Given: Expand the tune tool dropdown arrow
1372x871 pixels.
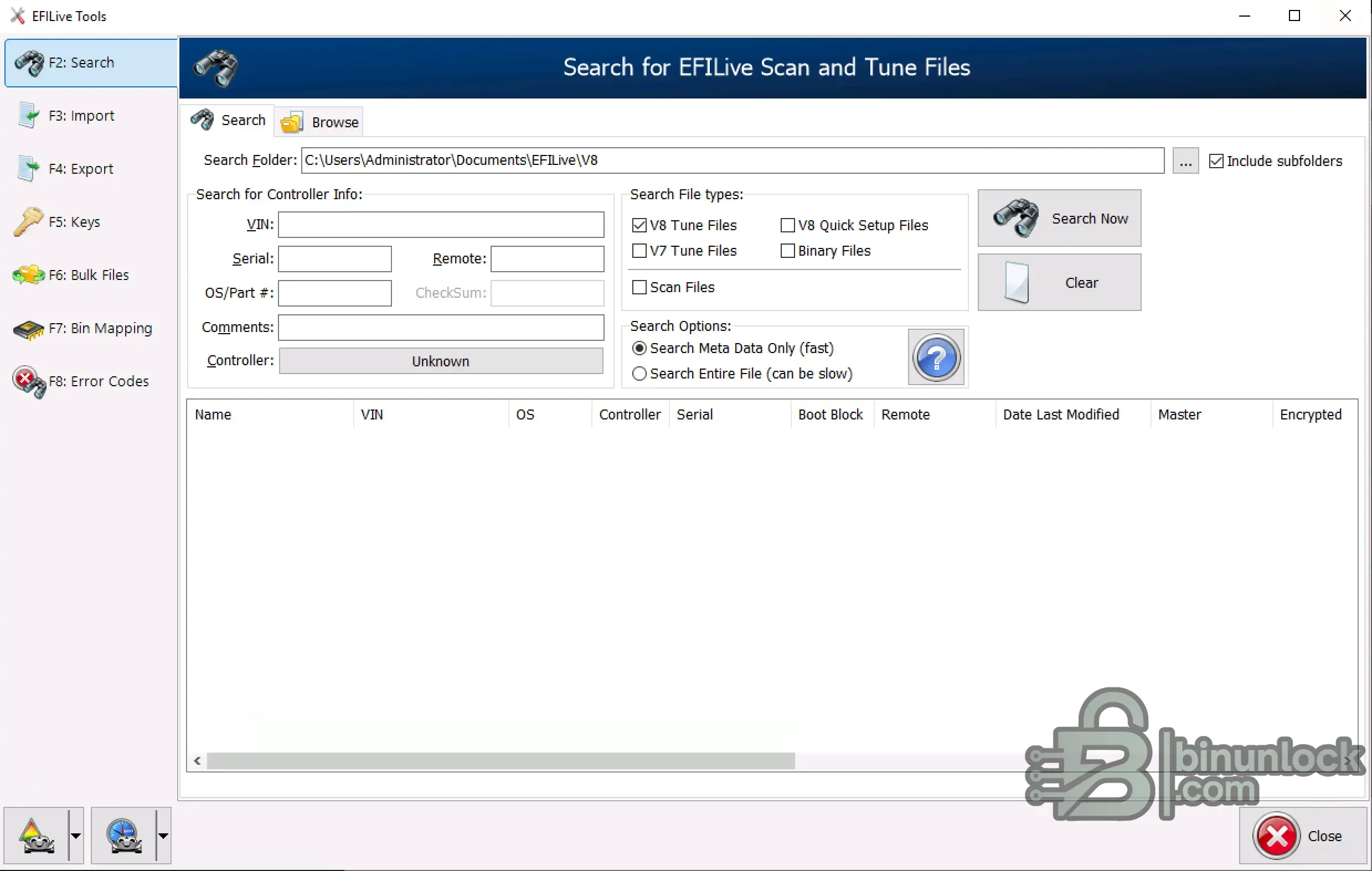Looking at the screenshot, I should 76,836.
